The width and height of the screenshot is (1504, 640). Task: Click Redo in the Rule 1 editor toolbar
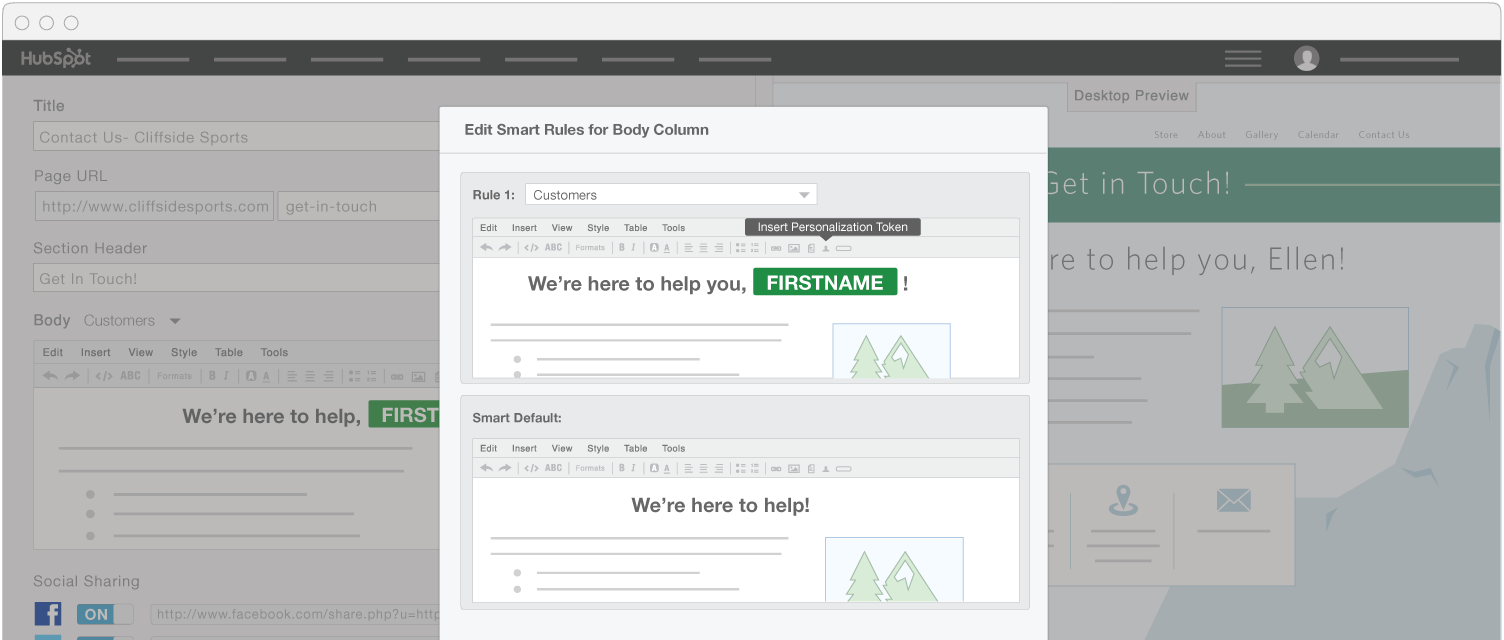pyautogui.click(x=505, y=247)
